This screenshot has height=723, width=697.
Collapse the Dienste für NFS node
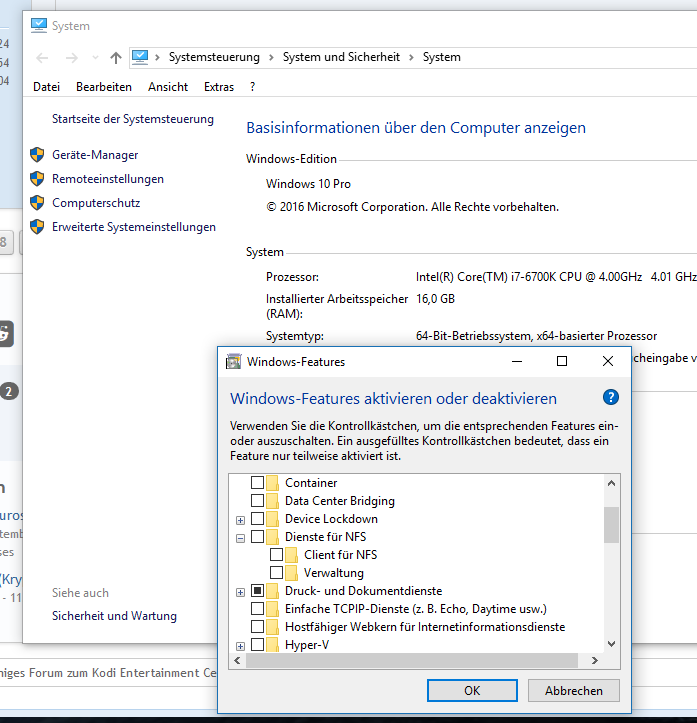click(x=240, y=538)
